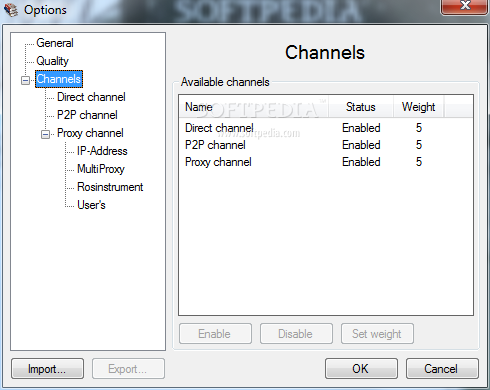Open the General settings page

click(55, 43)
